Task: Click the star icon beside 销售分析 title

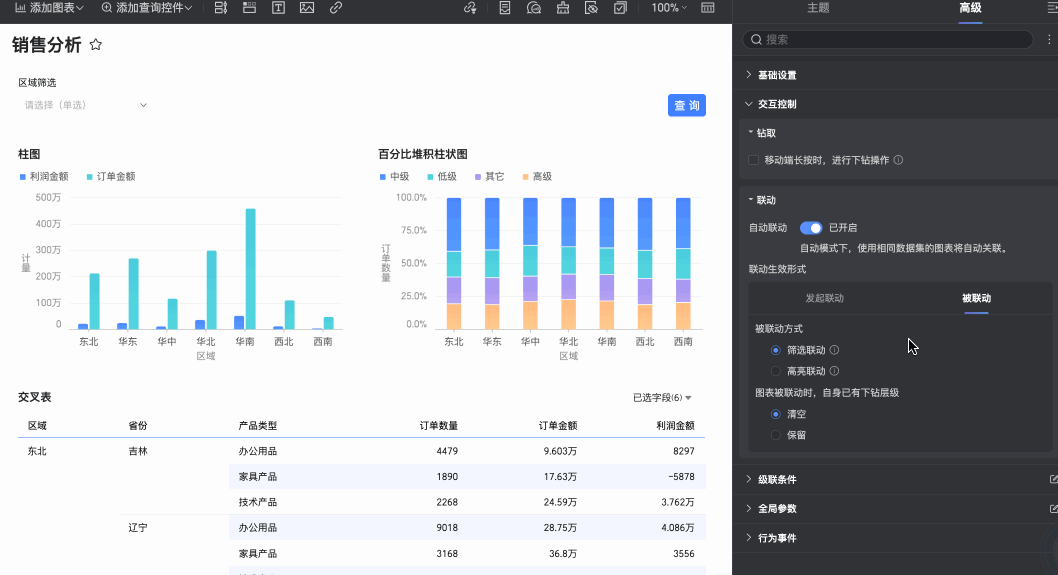Action: (x=96, y=45)
